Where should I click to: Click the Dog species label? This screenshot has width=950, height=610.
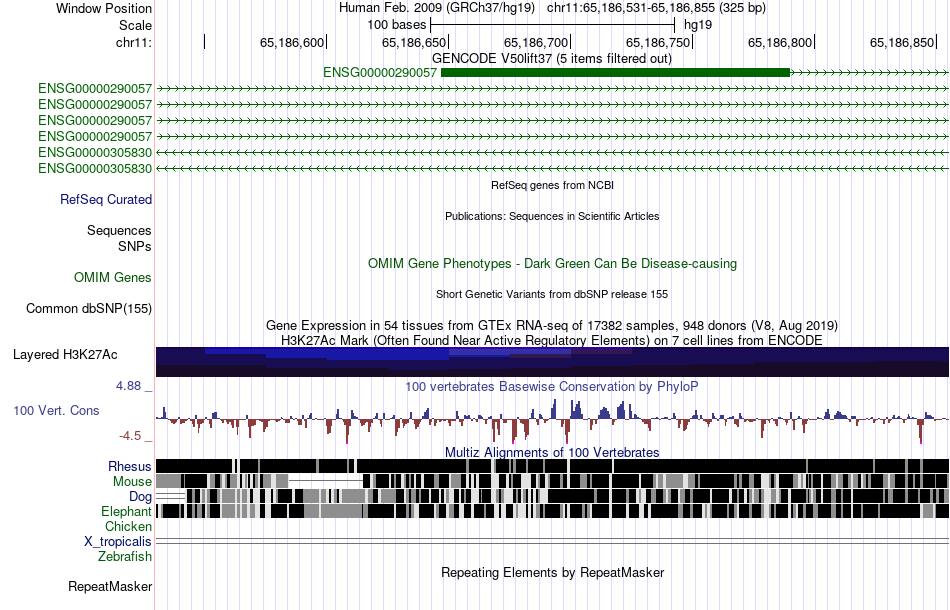click(141, 497)
